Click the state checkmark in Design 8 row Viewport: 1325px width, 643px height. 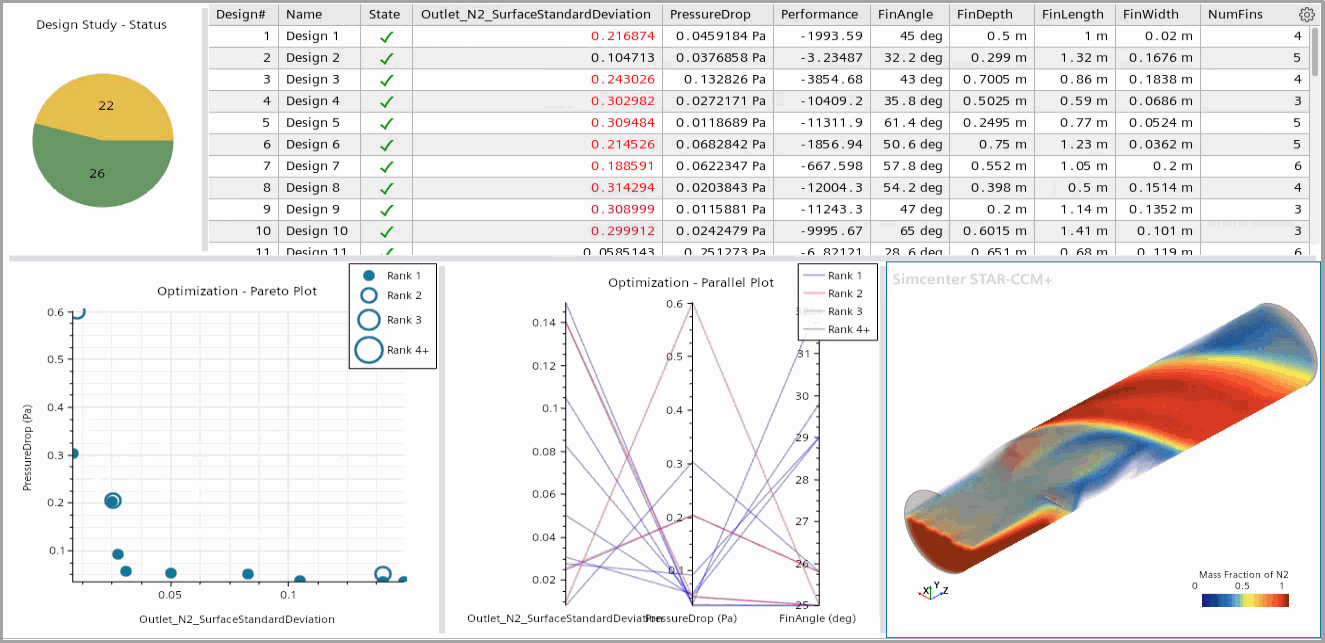(387, 188)
